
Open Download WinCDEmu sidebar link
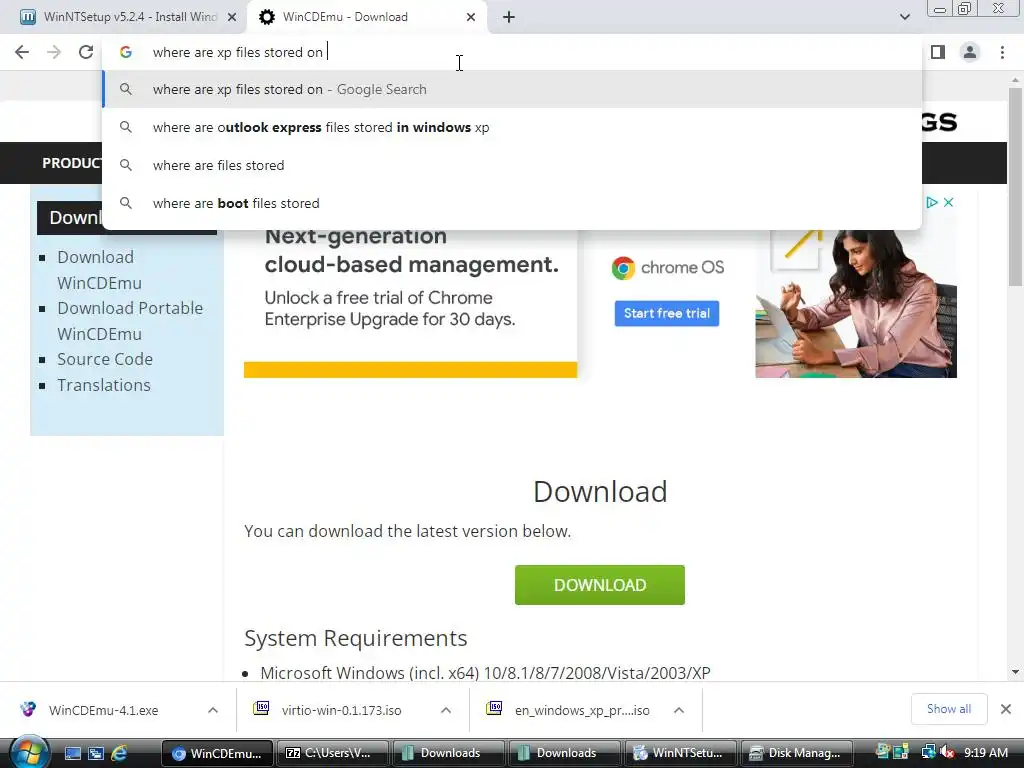pyautogui.click(x=99, y=270)
